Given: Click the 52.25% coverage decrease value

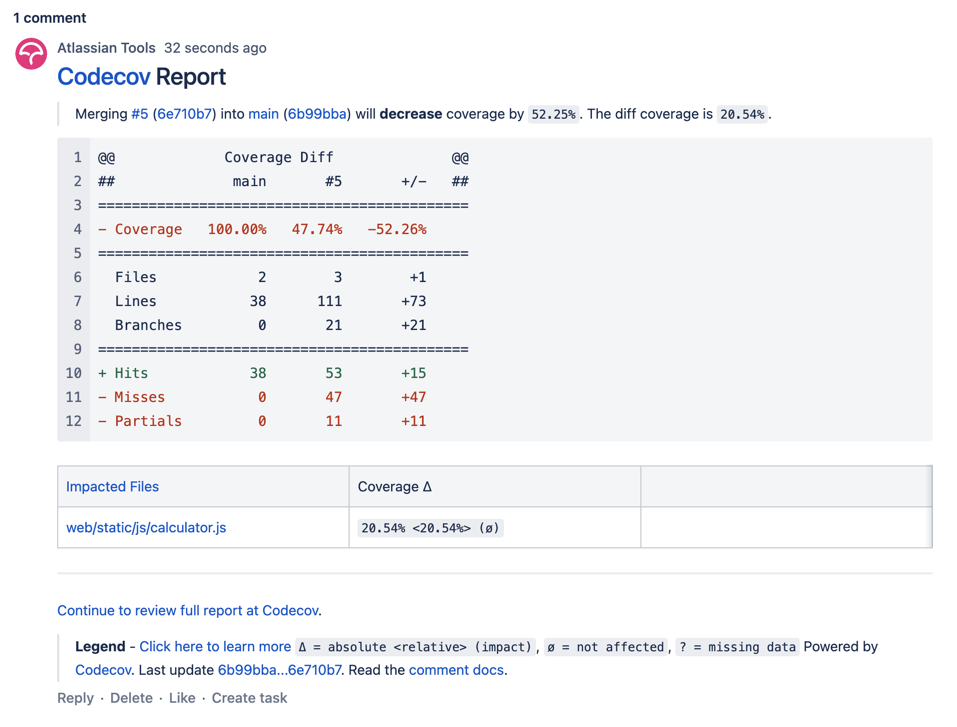Looking at the screenshot, I should click(553, 114).
